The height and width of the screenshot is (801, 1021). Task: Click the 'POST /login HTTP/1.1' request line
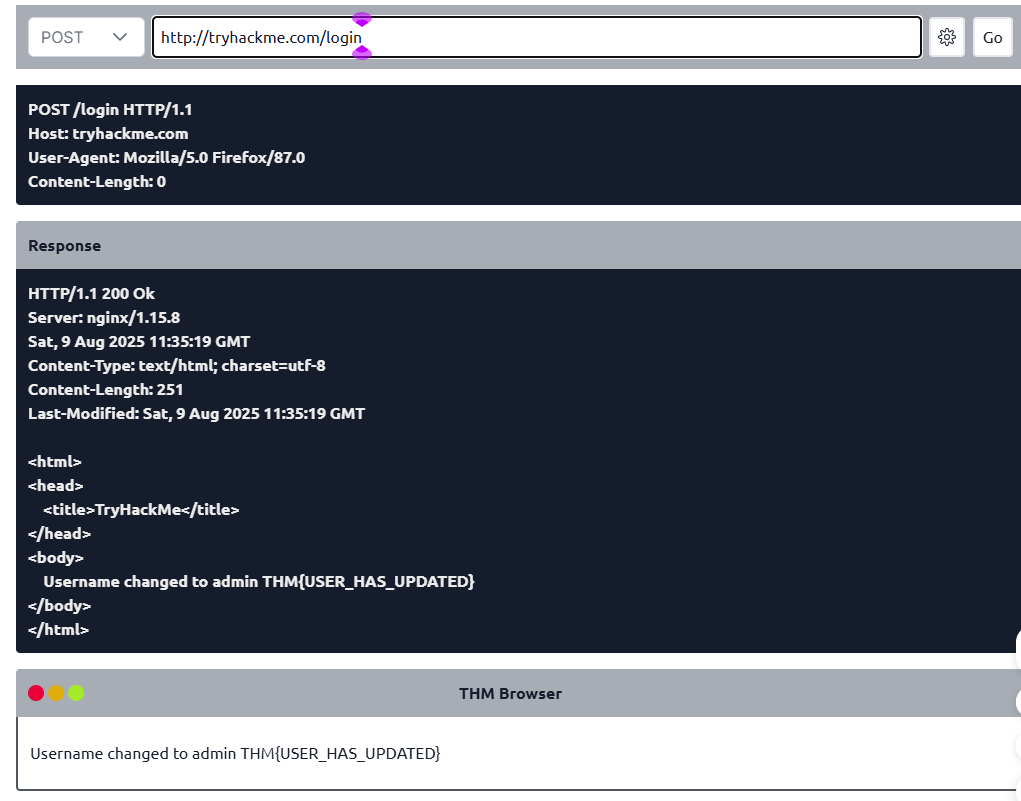click(x=110, y=109)
